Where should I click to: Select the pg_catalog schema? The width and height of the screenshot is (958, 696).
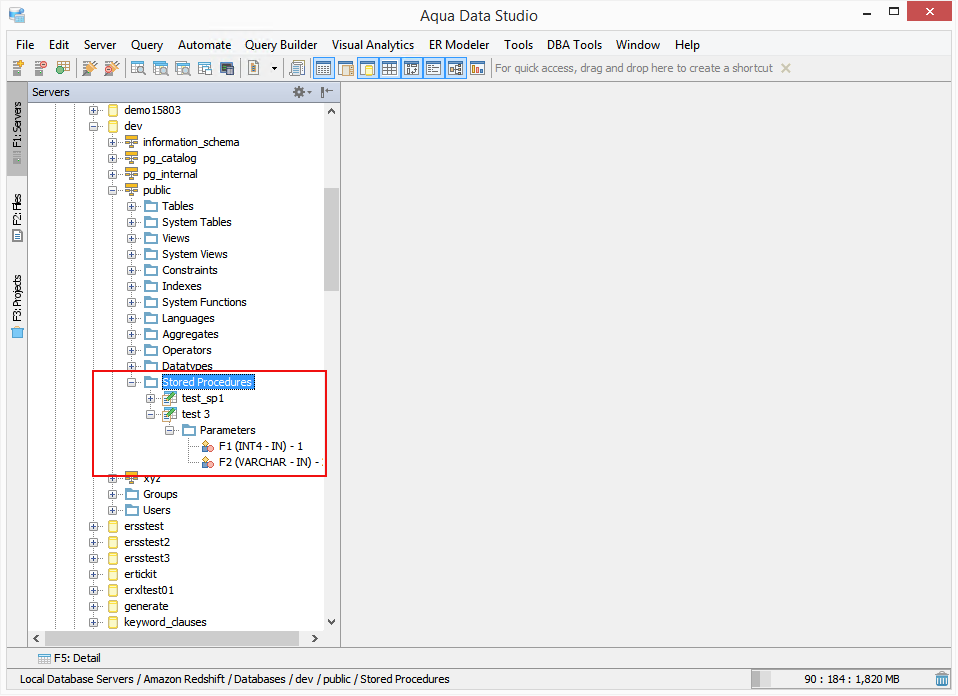(169, 158)
